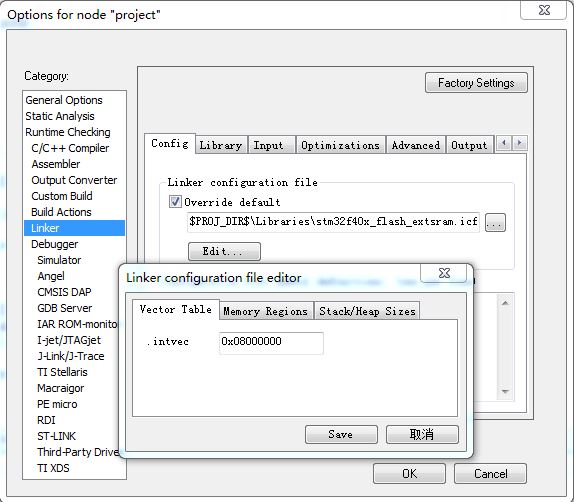Screen dimensions: 574x502
Task: Toggle the Override default checkbox
Action: tap(175, 201)
